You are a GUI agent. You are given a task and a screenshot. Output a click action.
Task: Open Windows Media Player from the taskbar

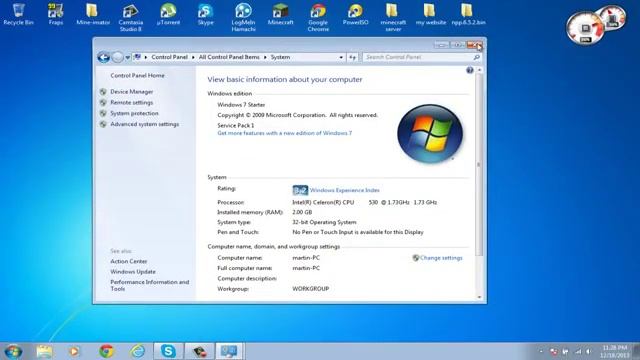(x=75, y=351)
